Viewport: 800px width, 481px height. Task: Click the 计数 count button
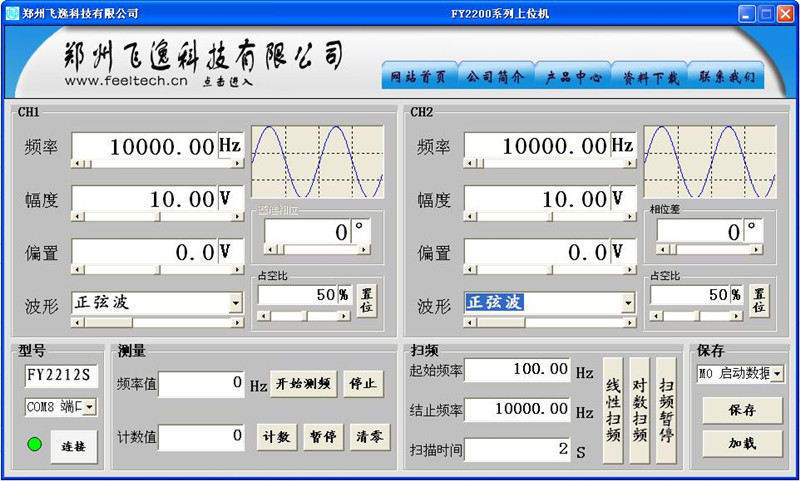click(x=277, y=437)
